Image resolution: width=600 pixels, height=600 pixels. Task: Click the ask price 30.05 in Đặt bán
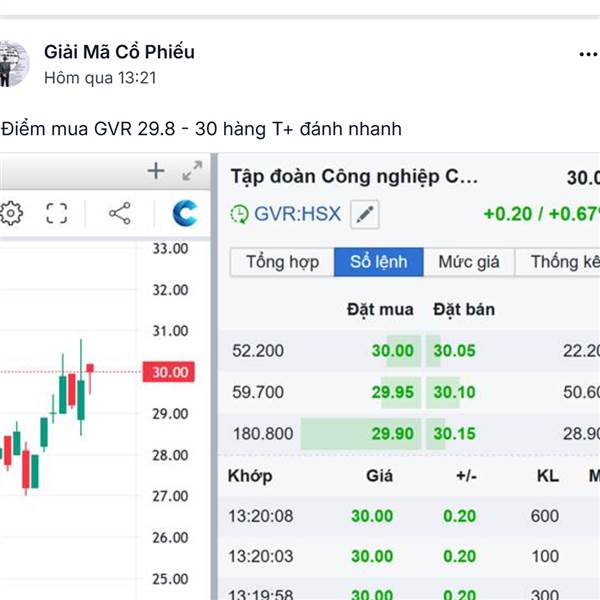point(454,351)
